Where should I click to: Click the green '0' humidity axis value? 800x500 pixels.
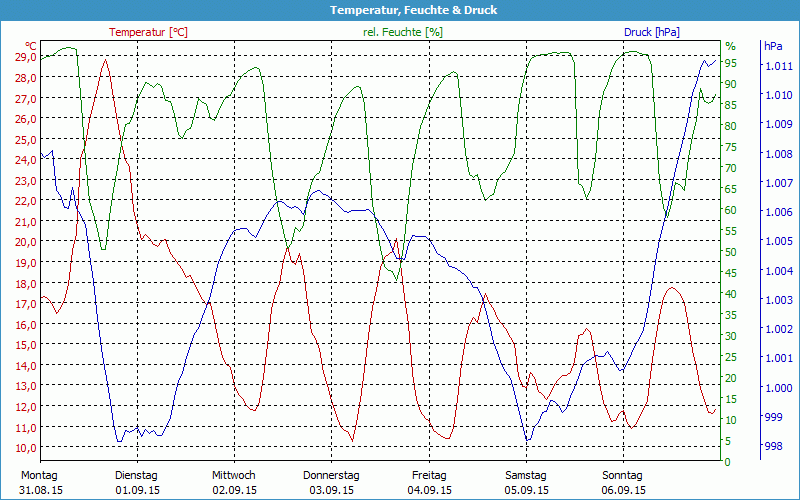[728, 462]
